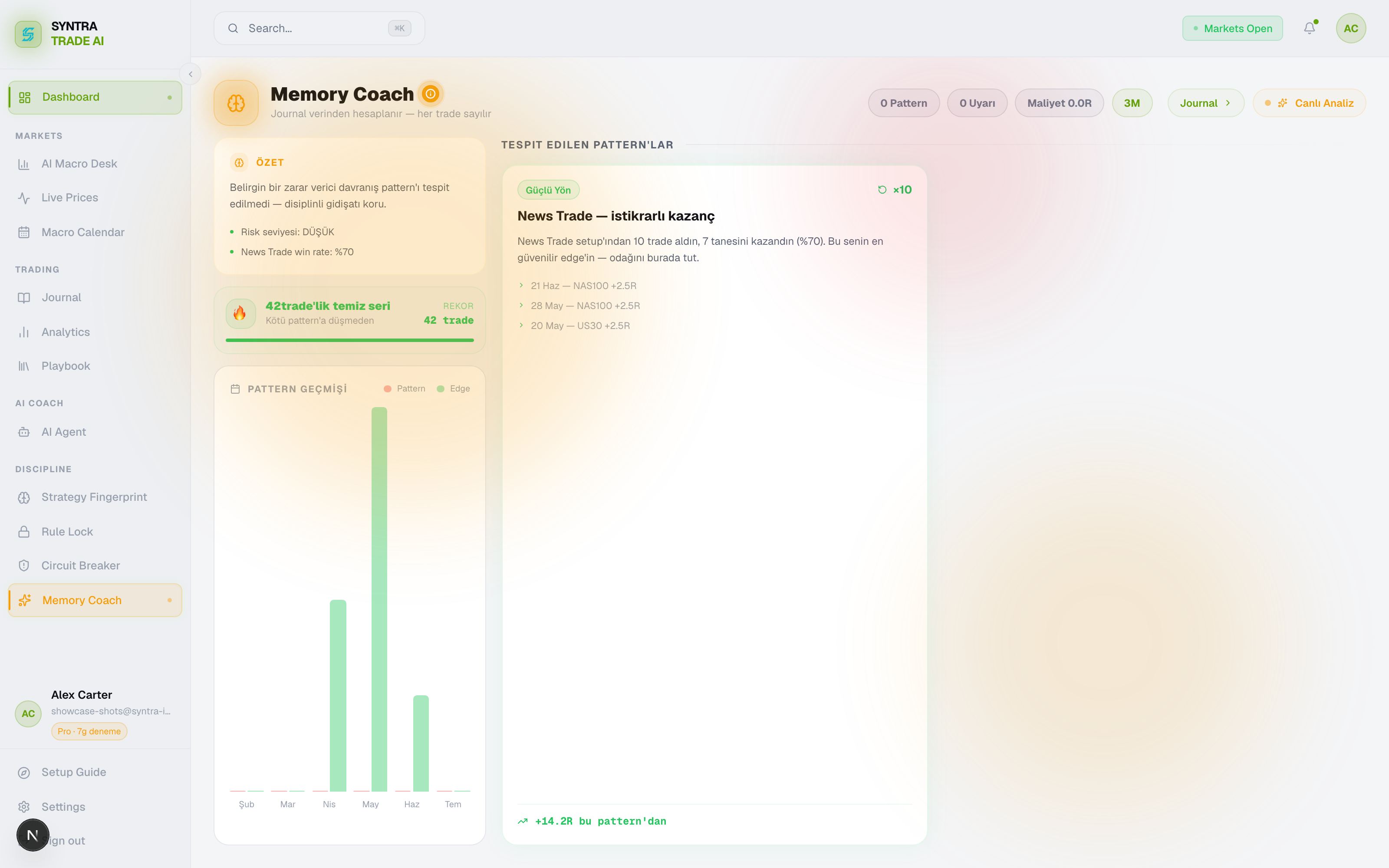The width and height of the screenshot is (1389, 868).
Task: Click the Markets Open status badge
Action: point(1232,28)
